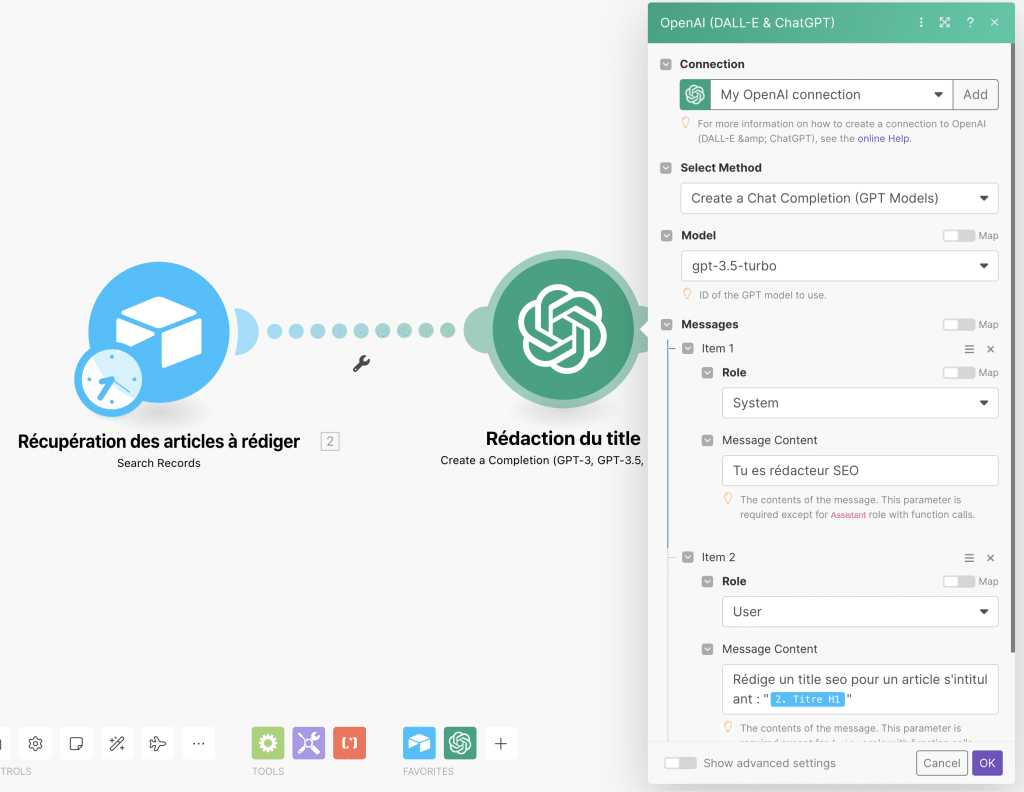The height and width of the screenshot is (792, 1024).
Task: Click the explain flow airplane icon
Action: coord(158,743)
